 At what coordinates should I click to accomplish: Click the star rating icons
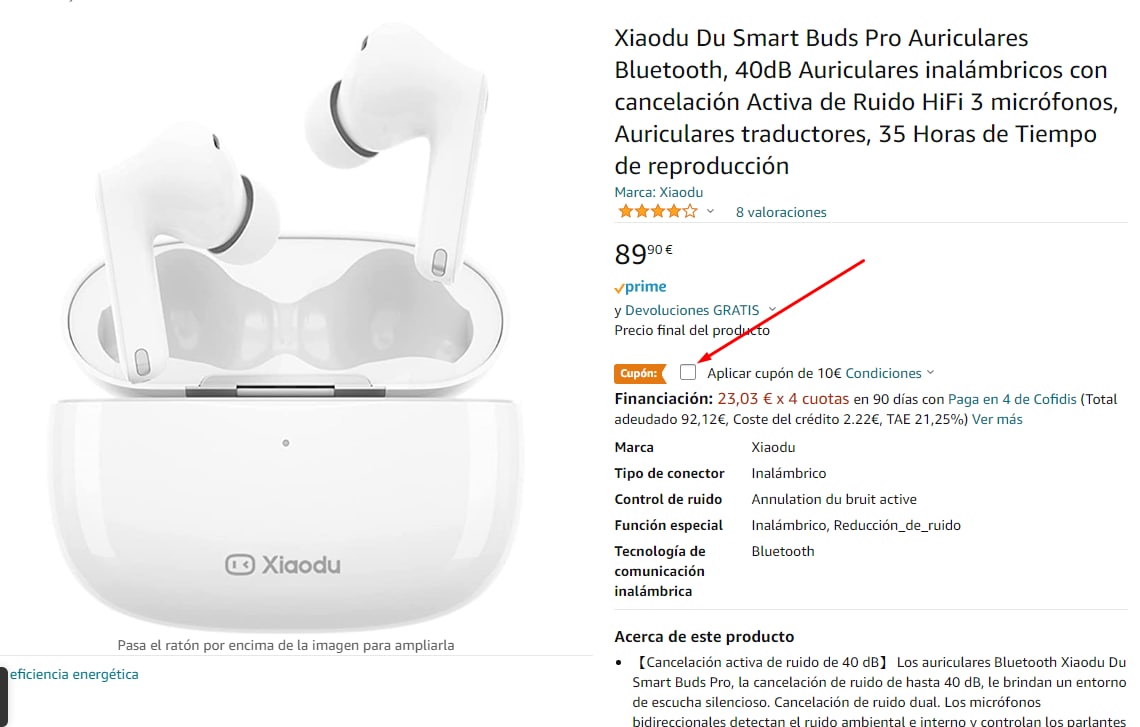657,212
